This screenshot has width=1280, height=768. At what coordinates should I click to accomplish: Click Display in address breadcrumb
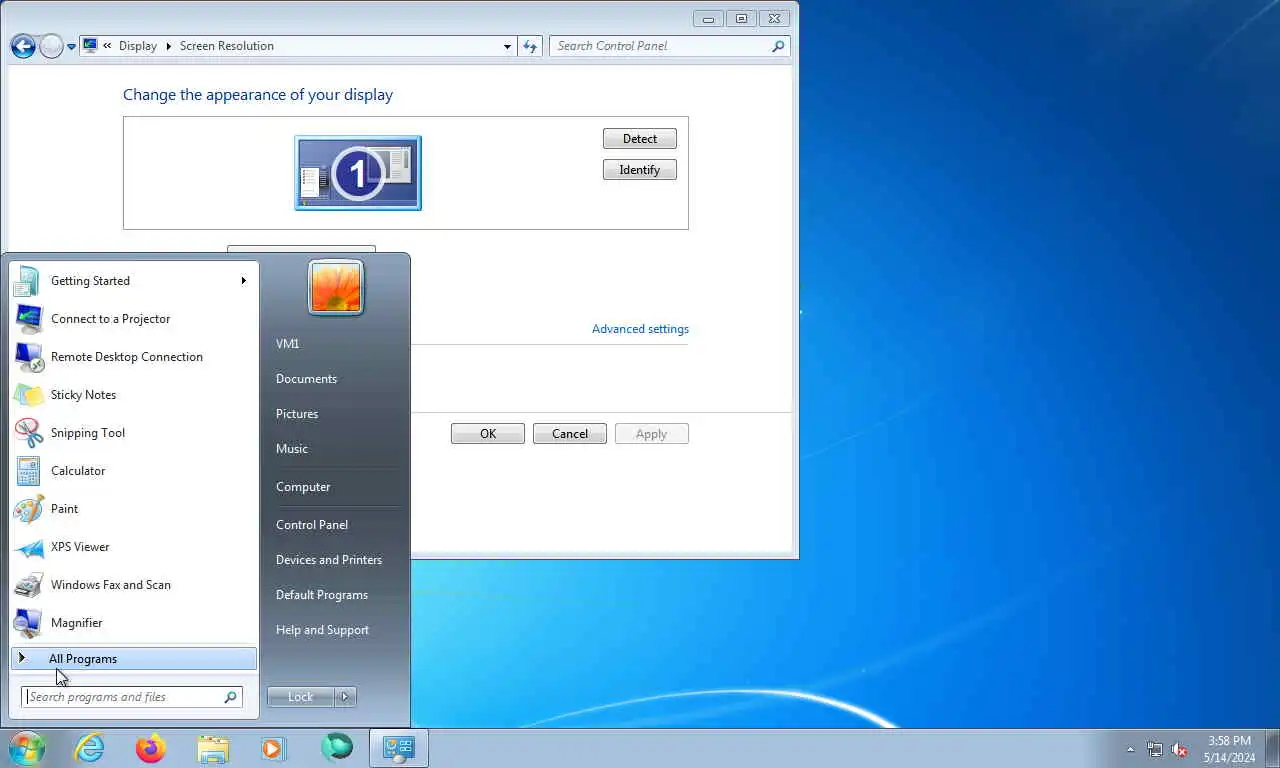pyautogui.click(x=137, y=46)
